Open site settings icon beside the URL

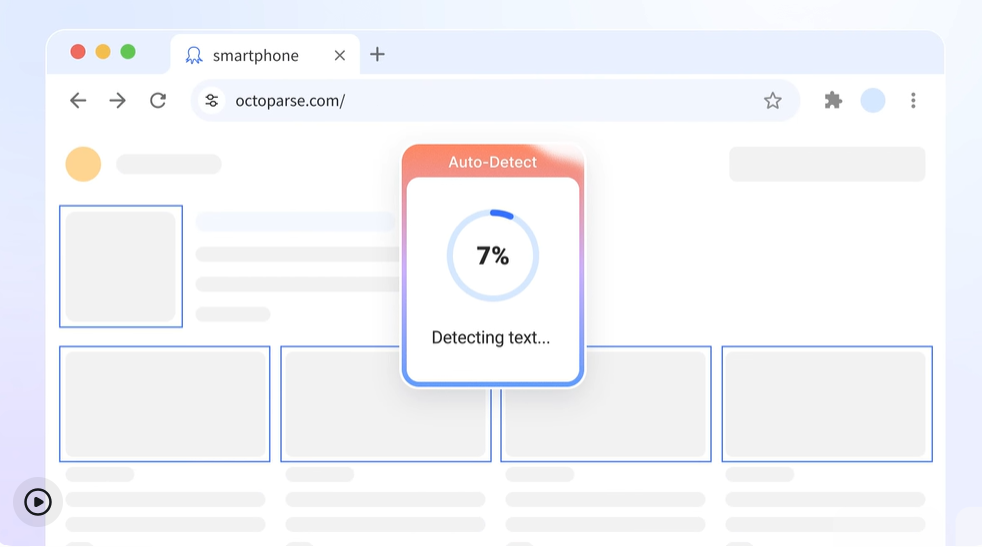[212, 100]
